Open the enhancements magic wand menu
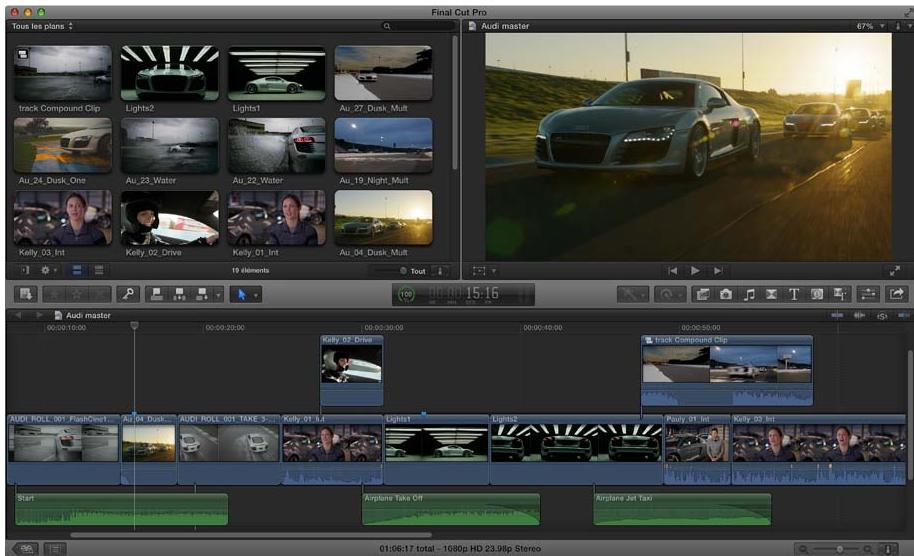Viewport: 914px width, 556px height. coord(631,294)
